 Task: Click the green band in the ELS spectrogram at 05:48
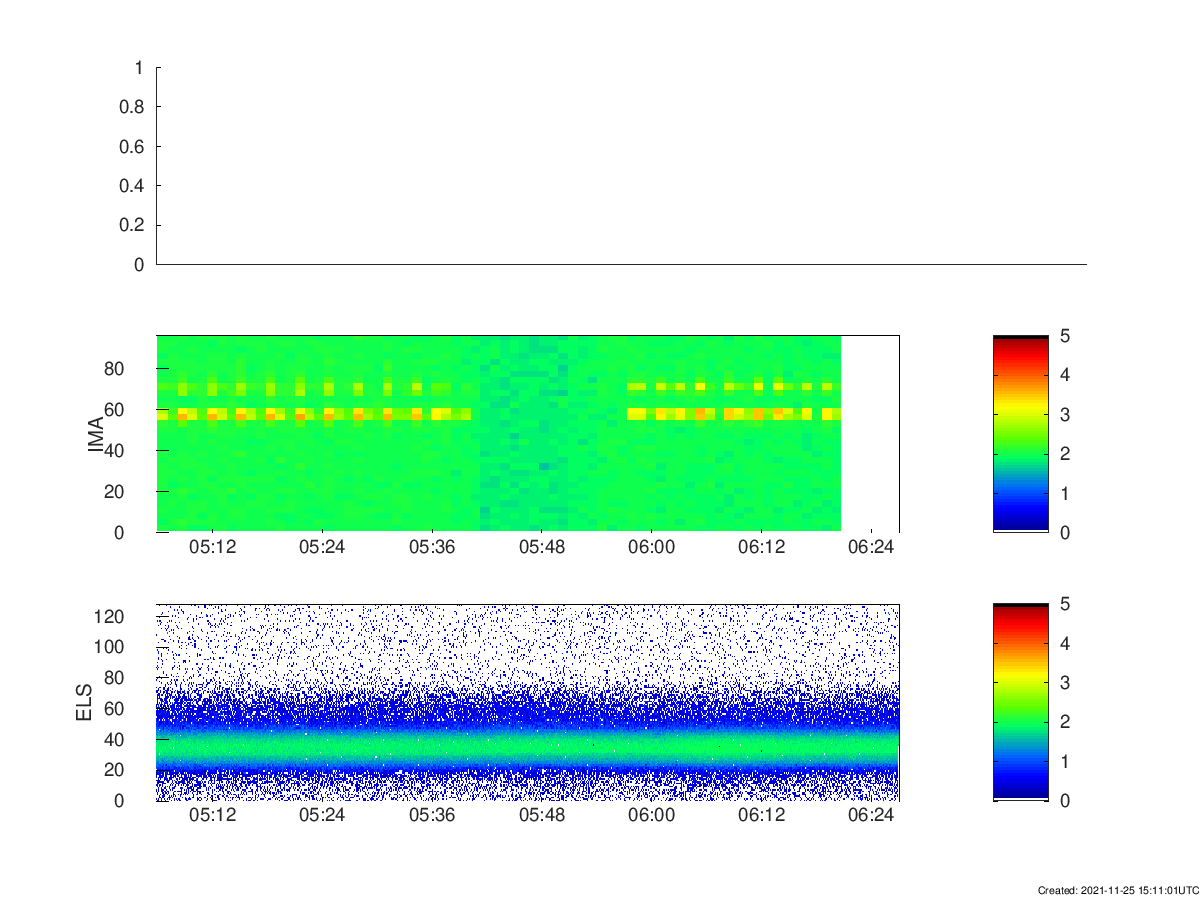coord(542,747)
